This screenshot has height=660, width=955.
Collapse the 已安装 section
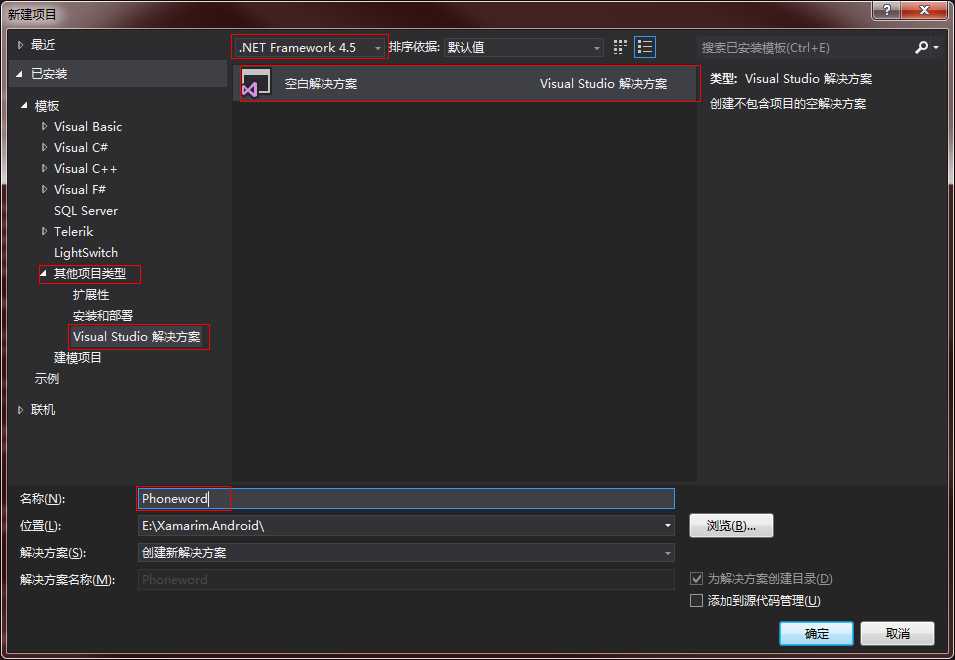click(x=19, y=74)
